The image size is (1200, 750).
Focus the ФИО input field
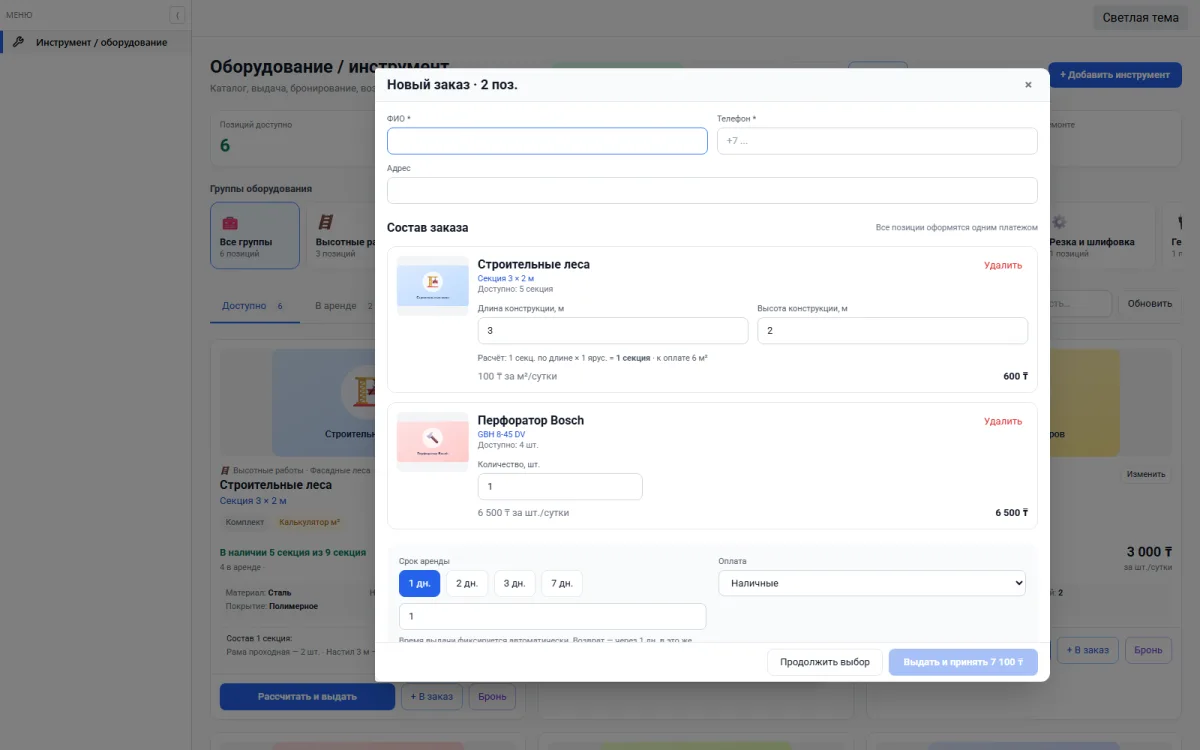pyautogui.click(x=547, y=141)
